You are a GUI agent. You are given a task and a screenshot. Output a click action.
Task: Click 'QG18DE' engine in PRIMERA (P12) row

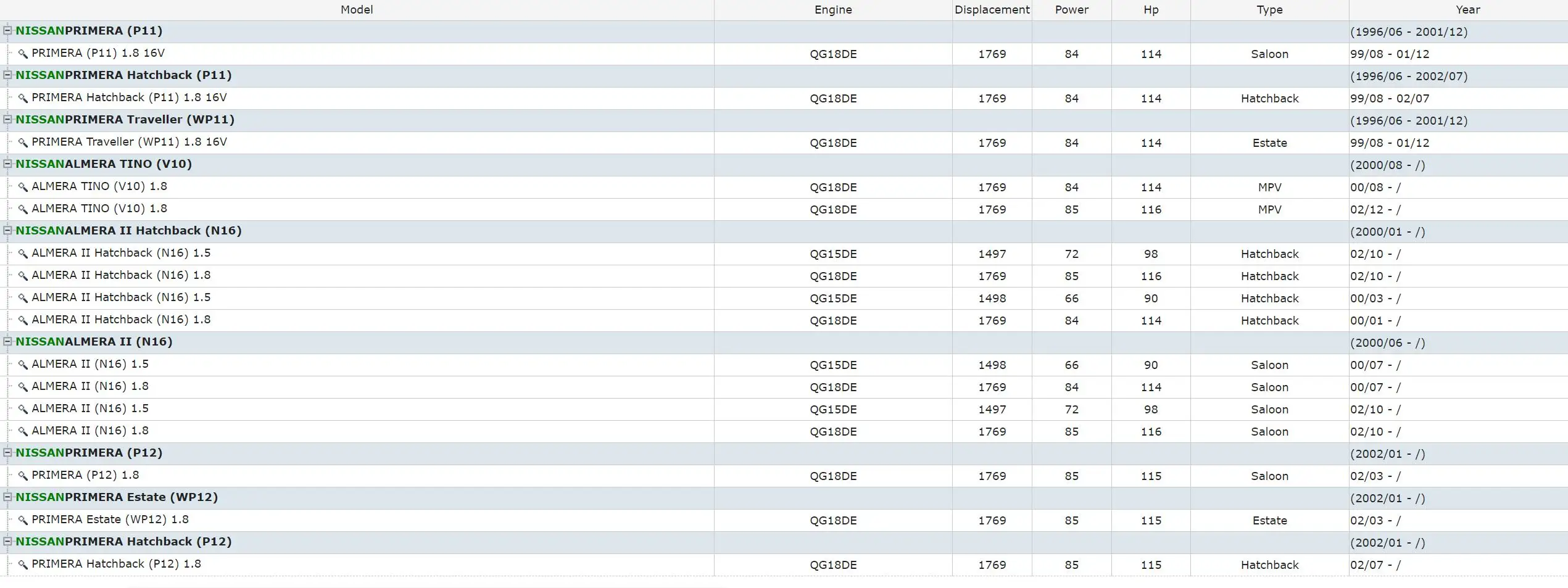(833, 476)
